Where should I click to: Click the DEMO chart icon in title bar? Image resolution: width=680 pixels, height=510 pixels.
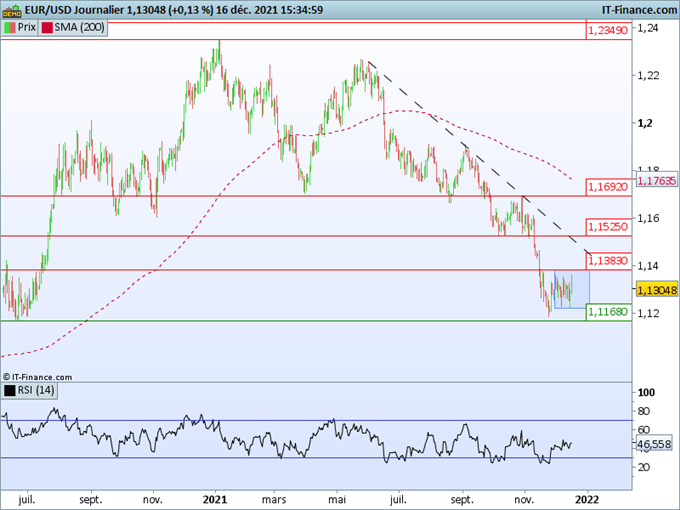pos(12,10)
